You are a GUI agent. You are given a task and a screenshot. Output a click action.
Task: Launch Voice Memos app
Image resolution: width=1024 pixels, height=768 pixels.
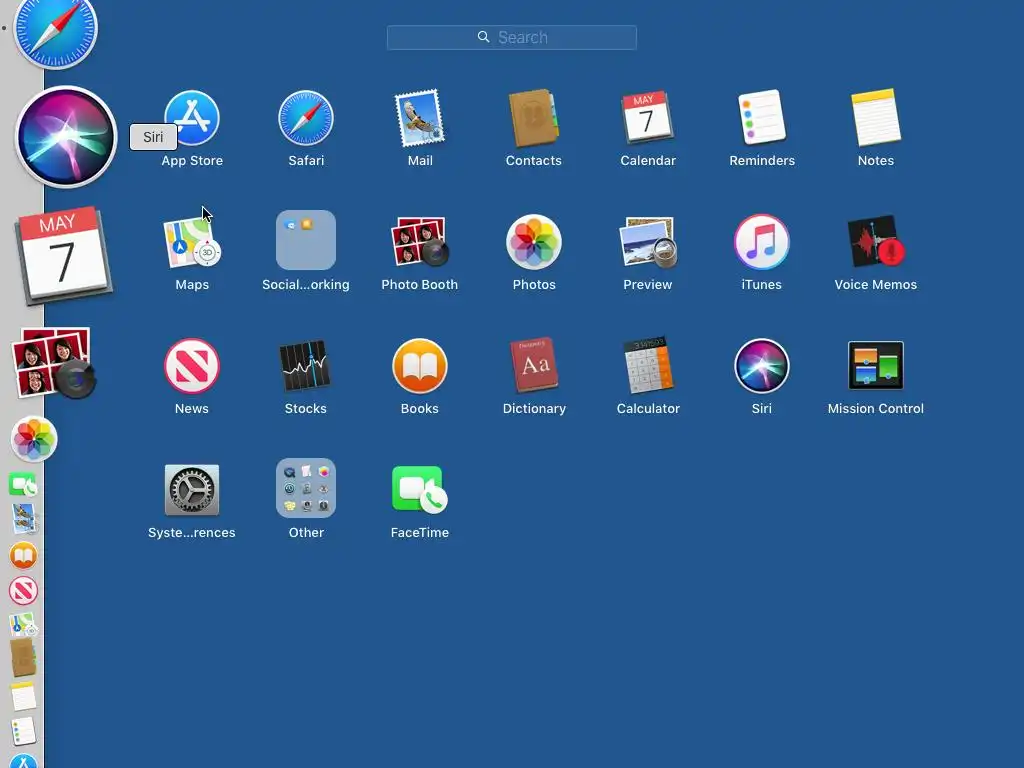pyautogui.click(x=876, y=241)
